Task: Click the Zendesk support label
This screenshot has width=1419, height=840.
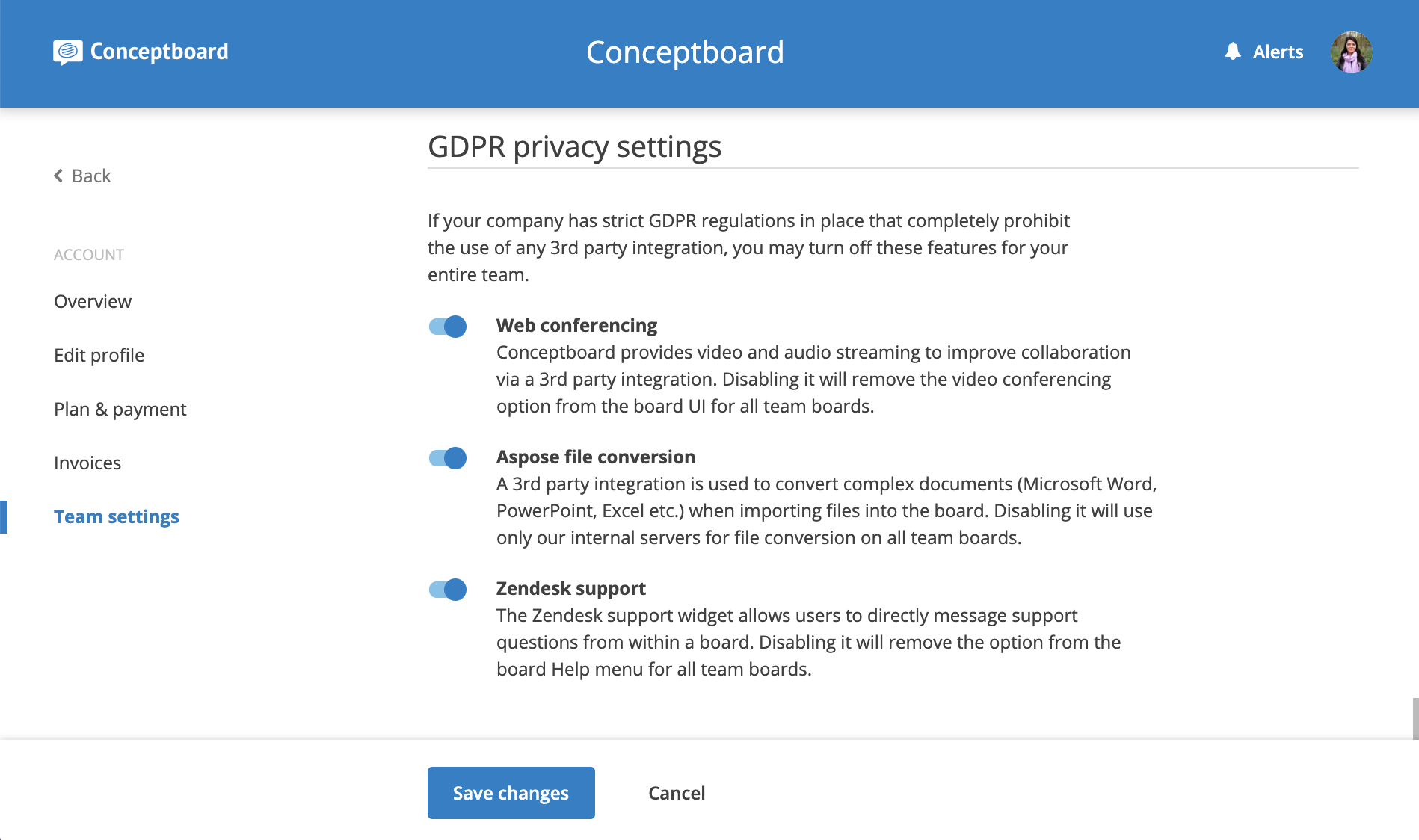Action: (571, 588)
